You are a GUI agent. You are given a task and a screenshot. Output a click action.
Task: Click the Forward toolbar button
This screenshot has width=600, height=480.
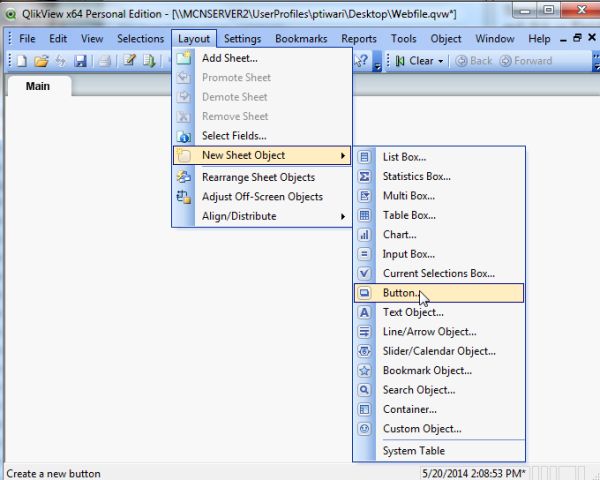click(x=526, y=61)
